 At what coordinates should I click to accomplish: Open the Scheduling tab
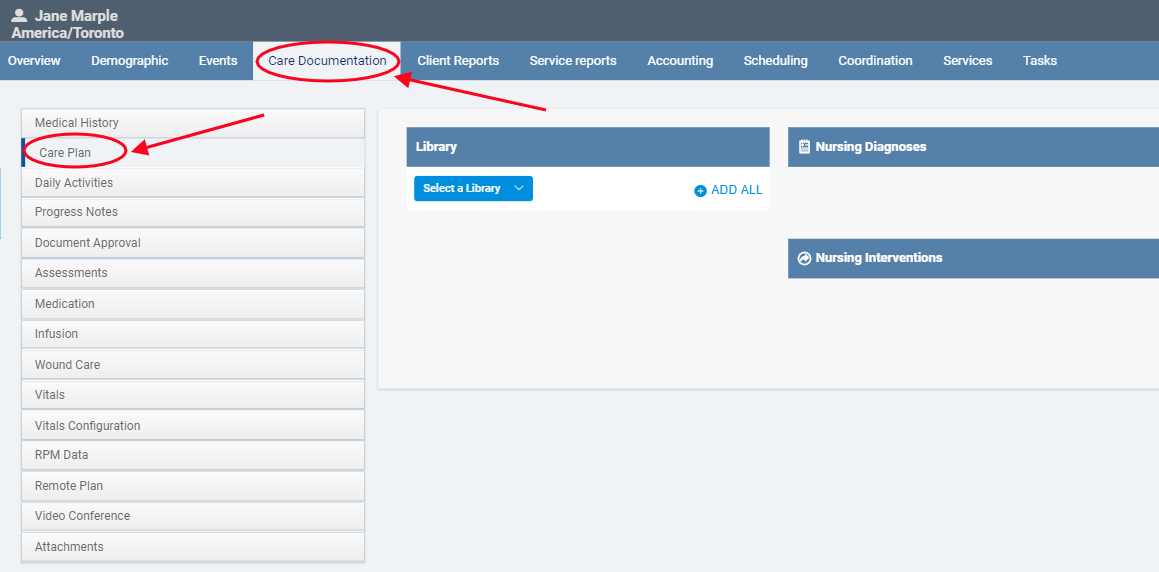click(x=775, y=61)
